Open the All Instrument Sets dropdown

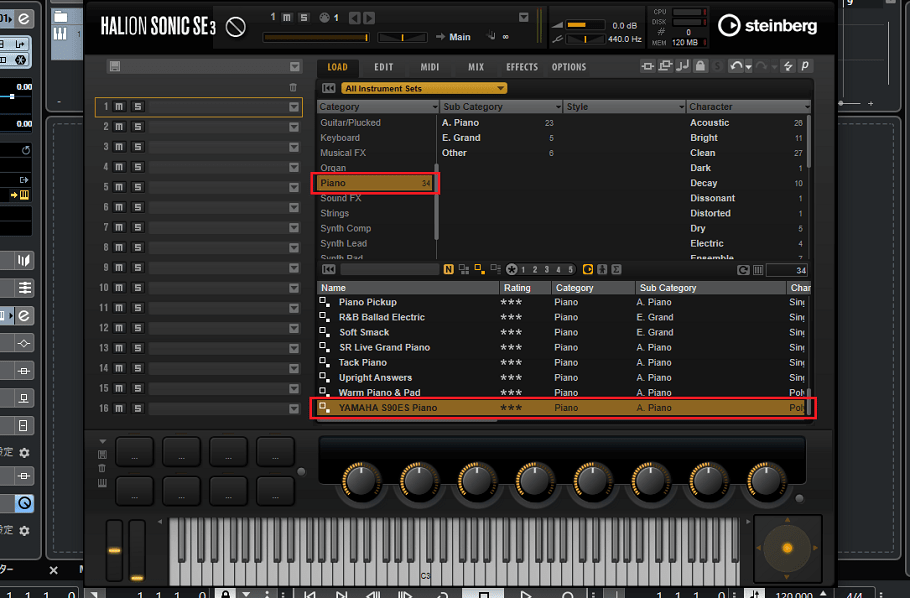(x=424, y=88)
